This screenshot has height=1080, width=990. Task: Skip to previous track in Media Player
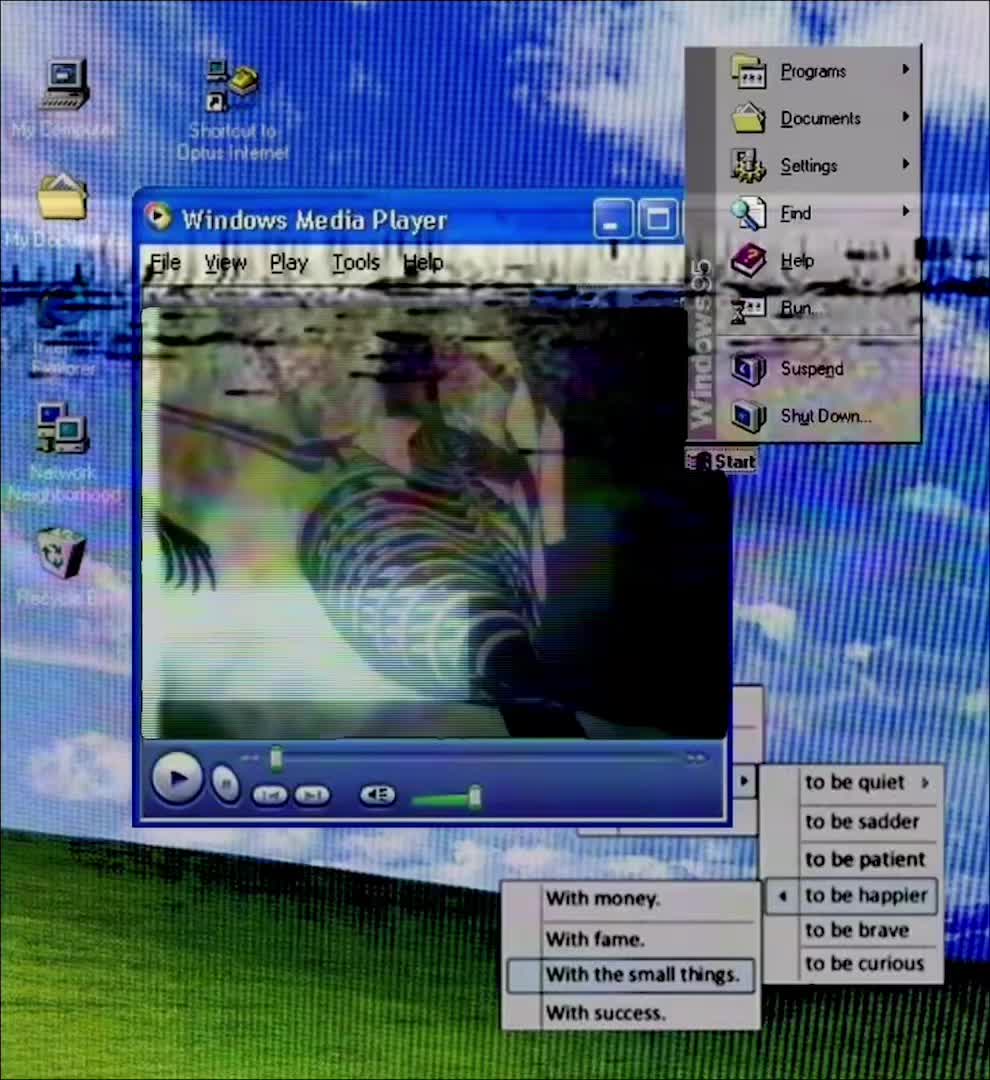tap(270, 795)
